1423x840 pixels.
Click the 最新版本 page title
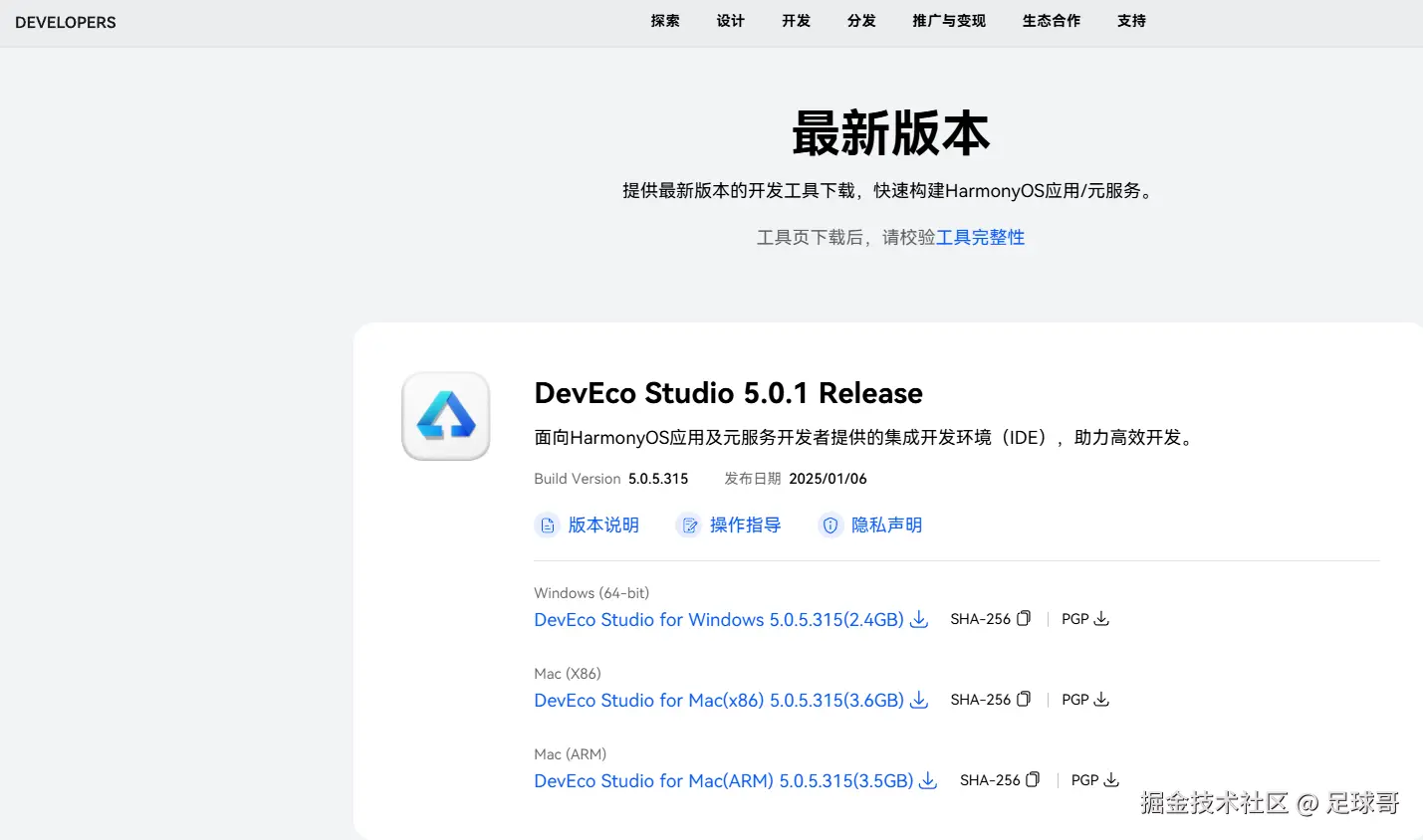890,133
